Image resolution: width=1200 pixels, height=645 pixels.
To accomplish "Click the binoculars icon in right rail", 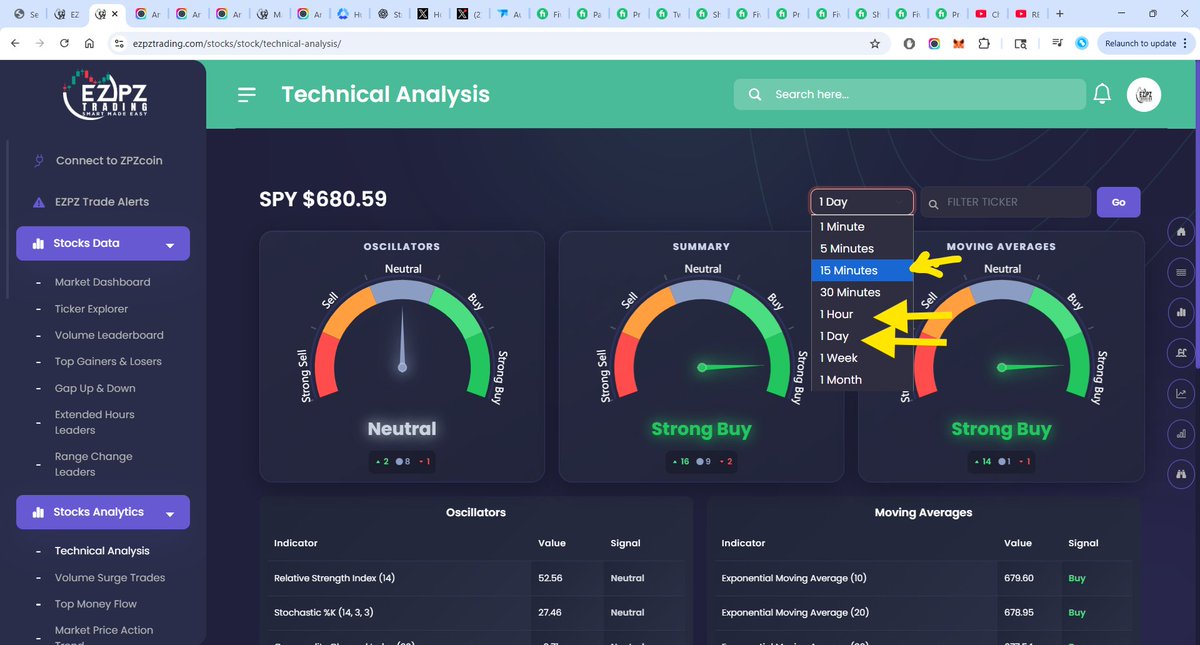I will tap(1181, 473).
